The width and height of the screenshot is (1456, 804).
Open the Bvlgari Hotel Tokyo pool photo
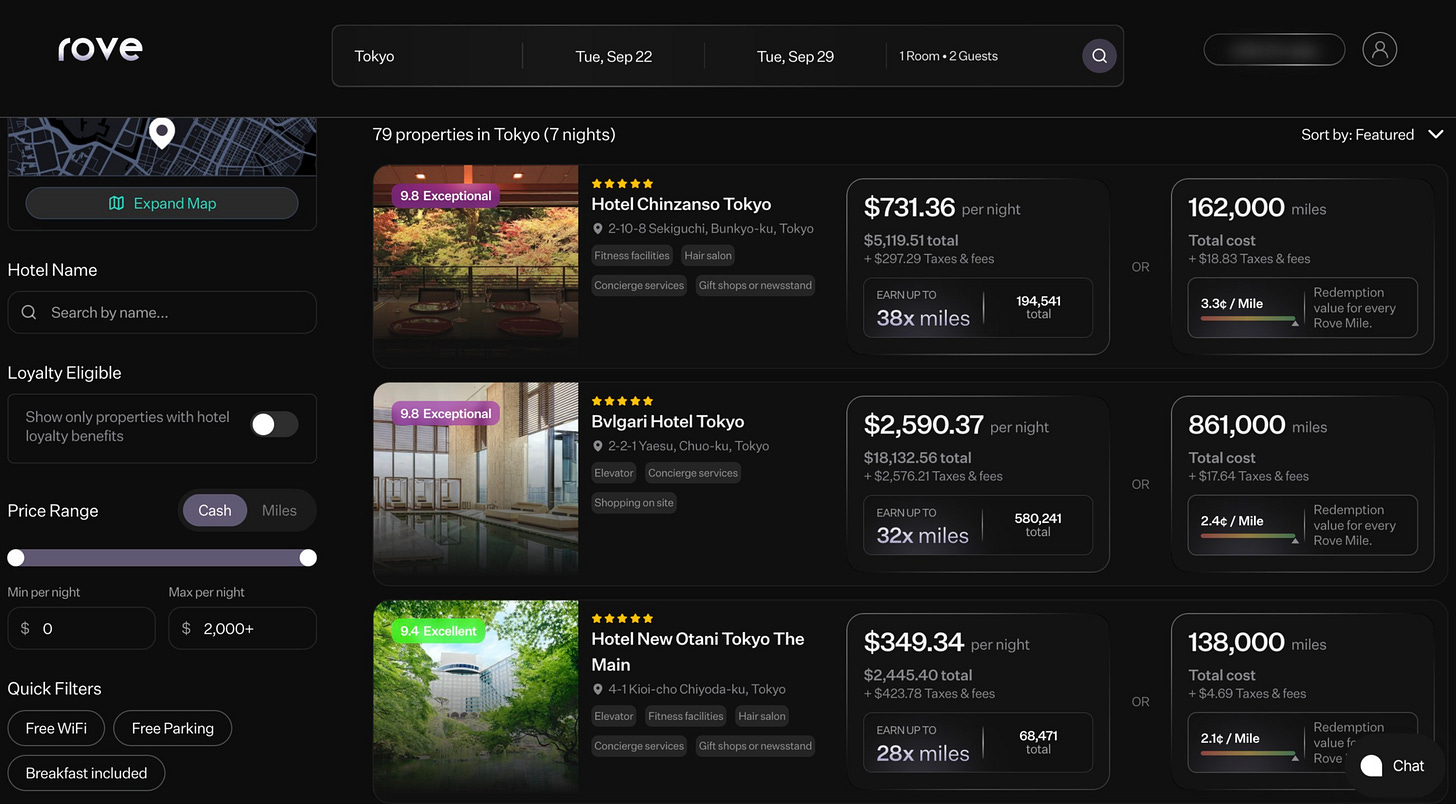pos(476,482)
